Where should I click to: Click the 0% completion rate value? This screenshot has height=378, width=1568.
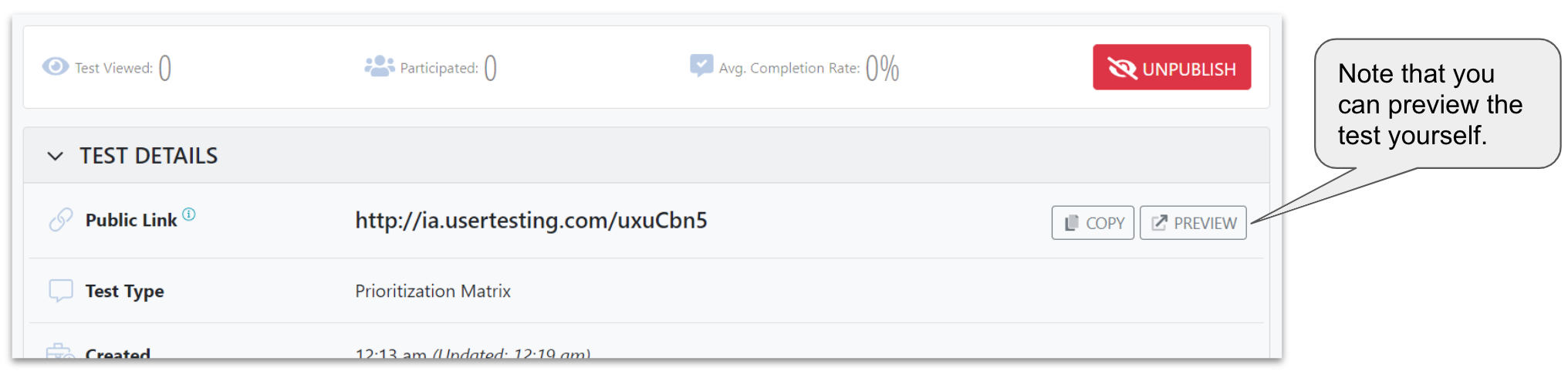[x=883, y=68]
